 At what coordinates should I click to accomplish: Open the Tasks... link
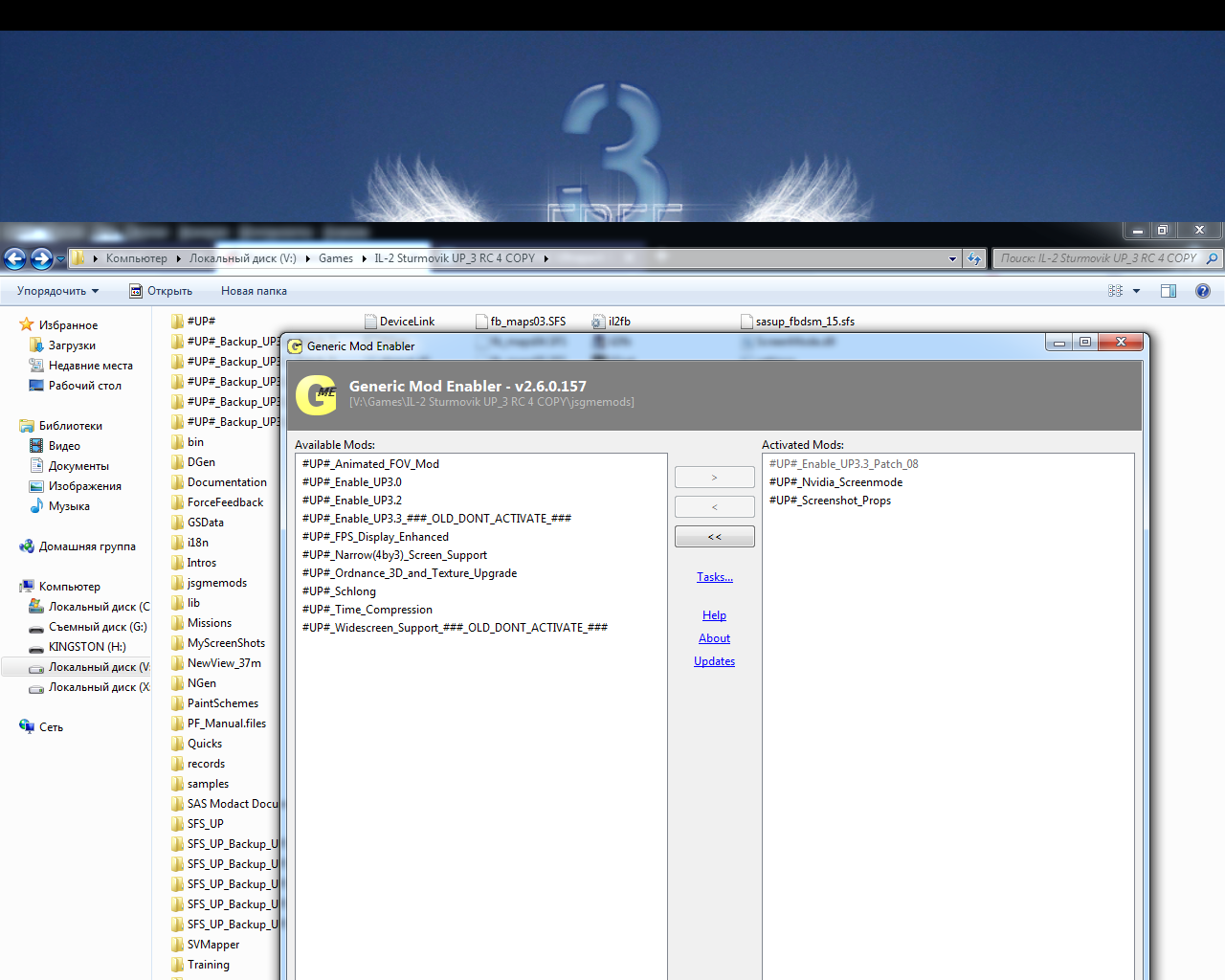715,577
